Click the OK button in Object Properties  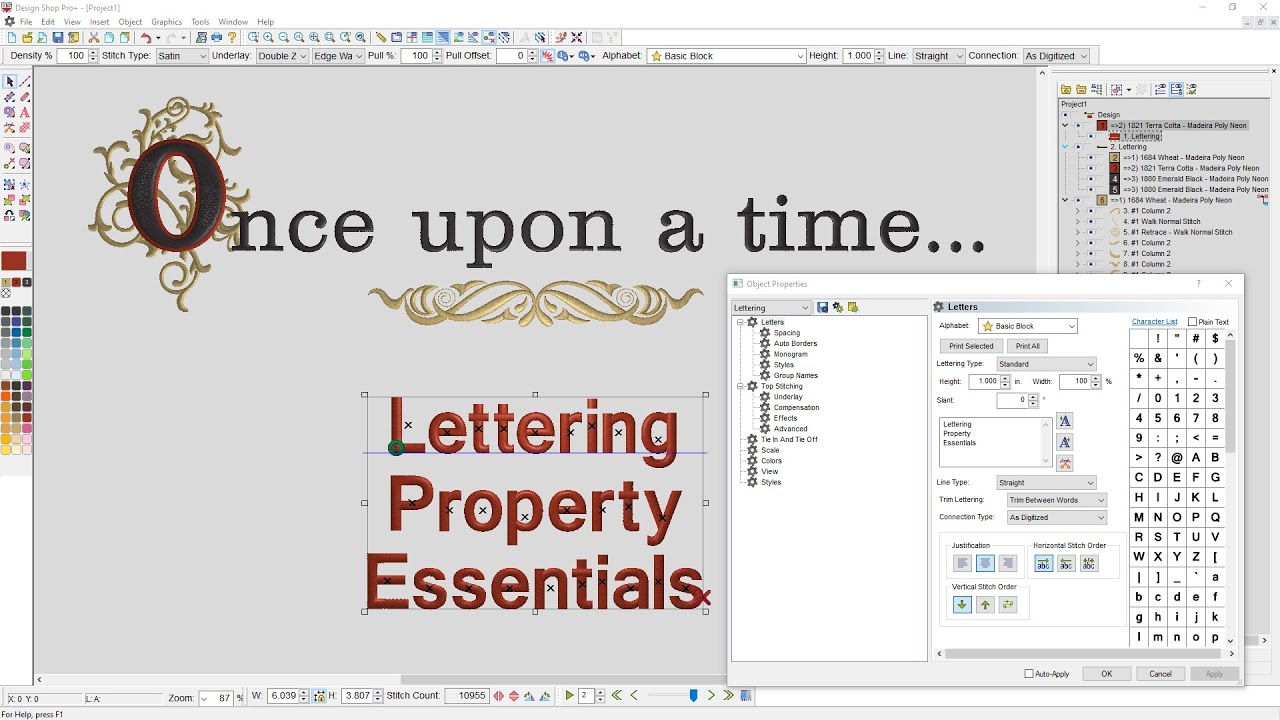[x=1107, y=674]
